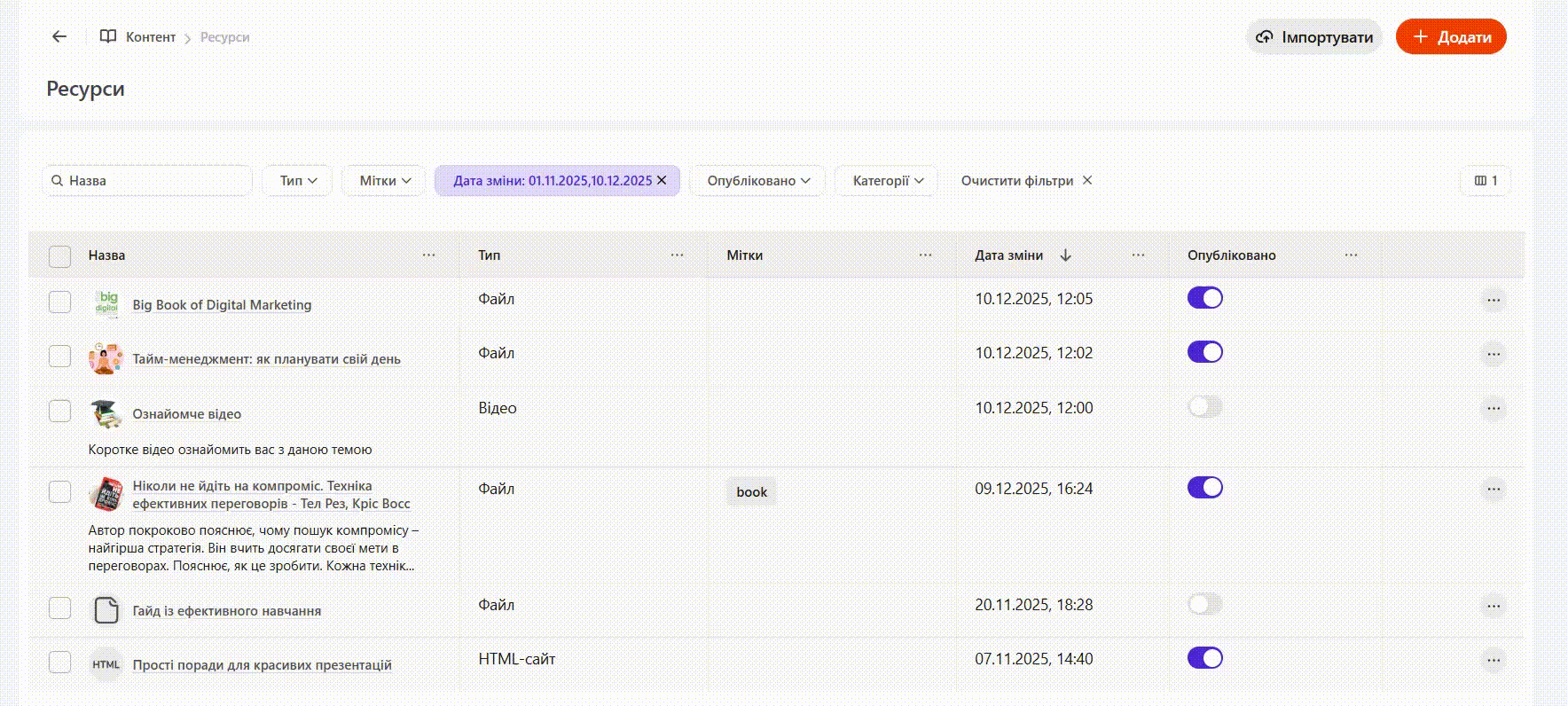The width and height of the screenshot is (1568, 706).
Task: Open row actions for HTML-сайт resource
Action: pyautogui.click(x=1494, y=660)
